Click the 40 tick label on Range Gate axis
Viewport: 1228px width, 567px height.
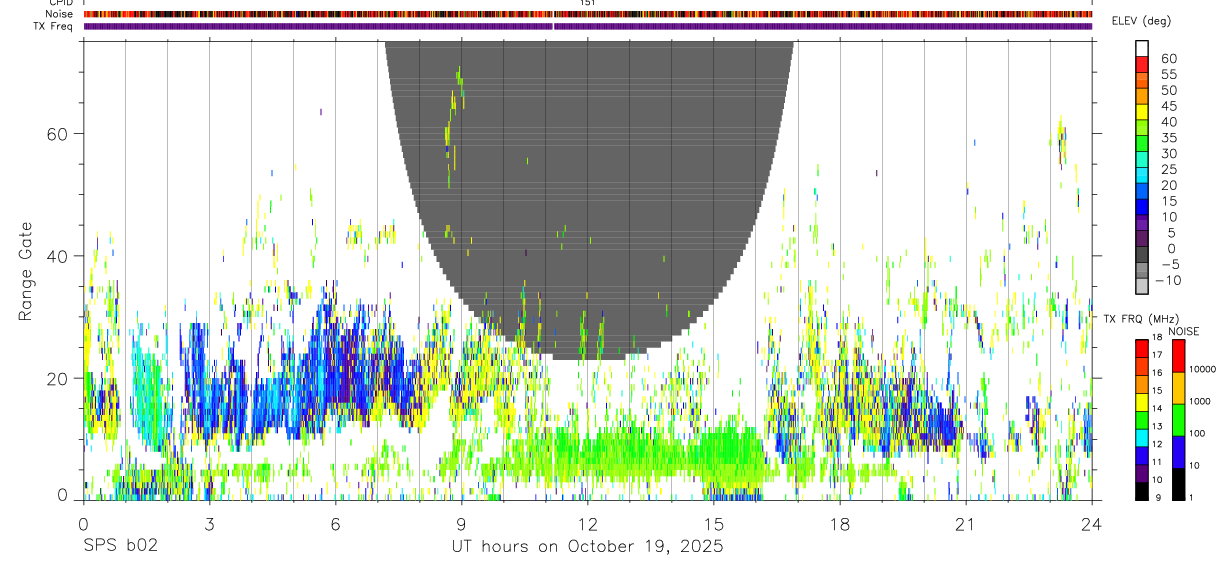pos(58,256)
